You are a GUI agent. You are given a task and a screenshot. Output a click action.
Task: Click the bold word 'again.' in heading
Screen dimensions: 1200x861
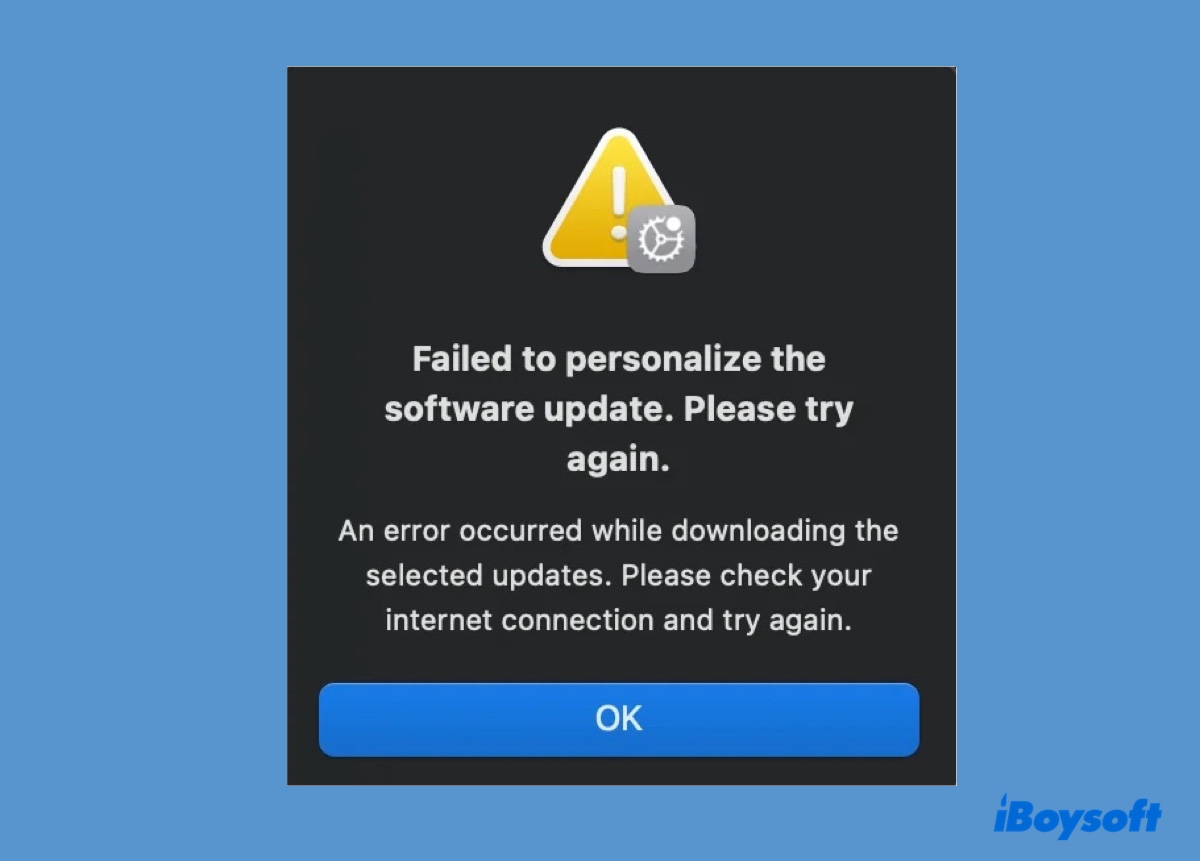tap(618, 461)
